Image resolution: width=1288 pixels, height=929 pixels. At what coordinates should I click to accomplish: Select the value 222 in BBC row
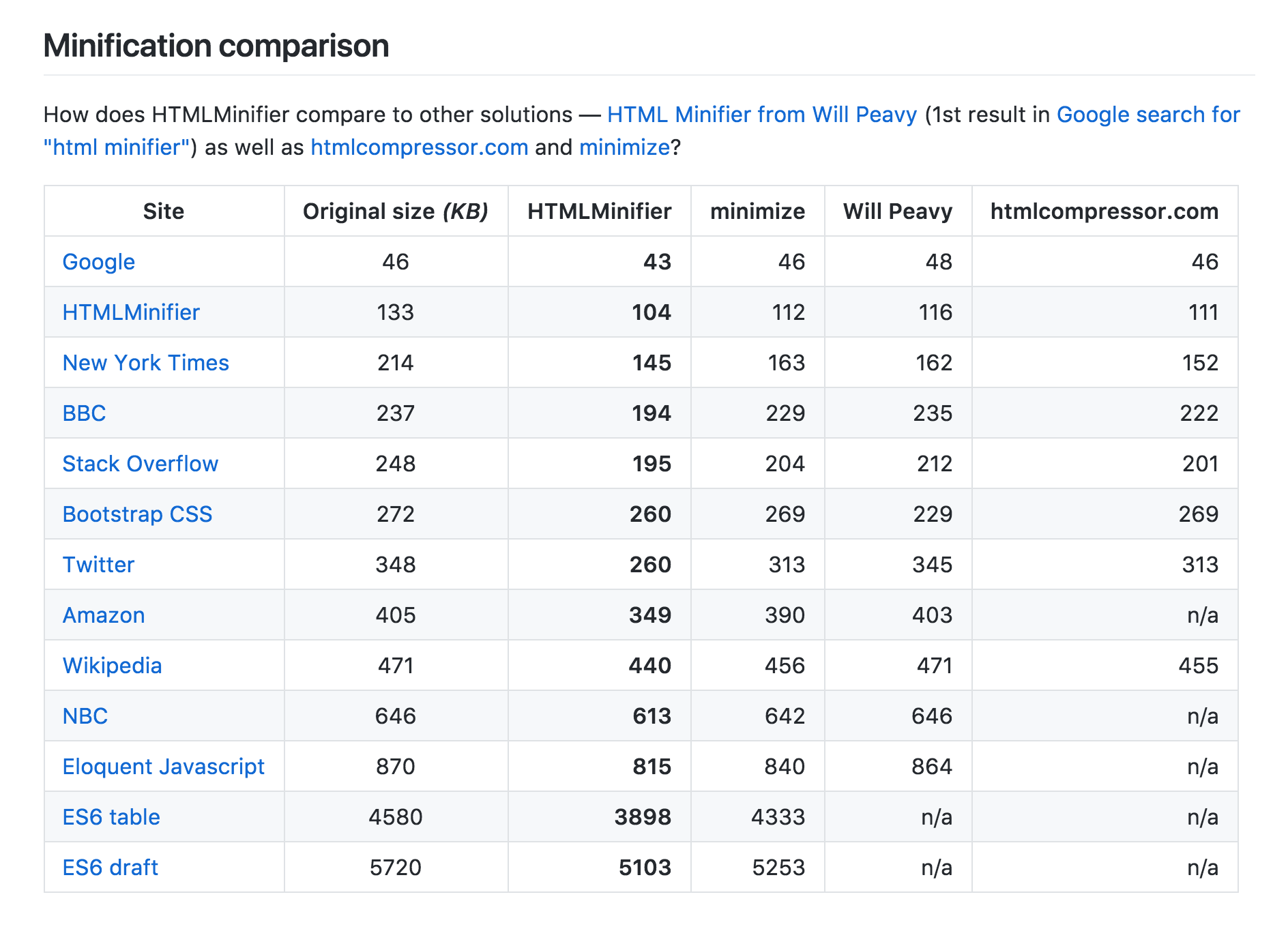click(x=1199, y=413)
